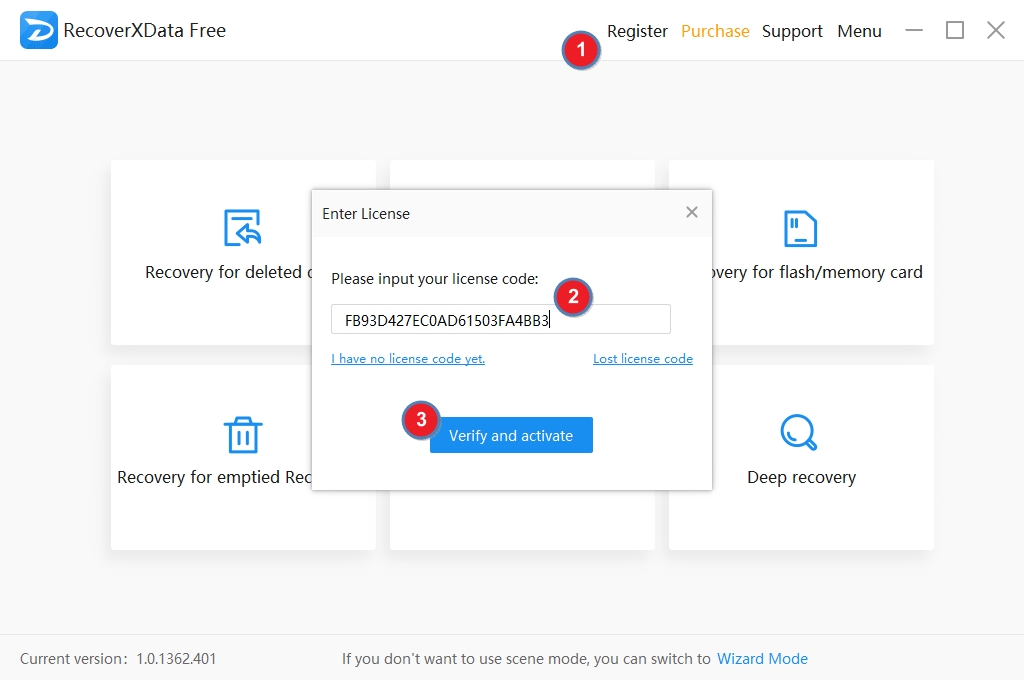This screenshot has width=1024, height=680.
Task: Select Recovery for emptied Recycle Bin label
Action: 214,477
